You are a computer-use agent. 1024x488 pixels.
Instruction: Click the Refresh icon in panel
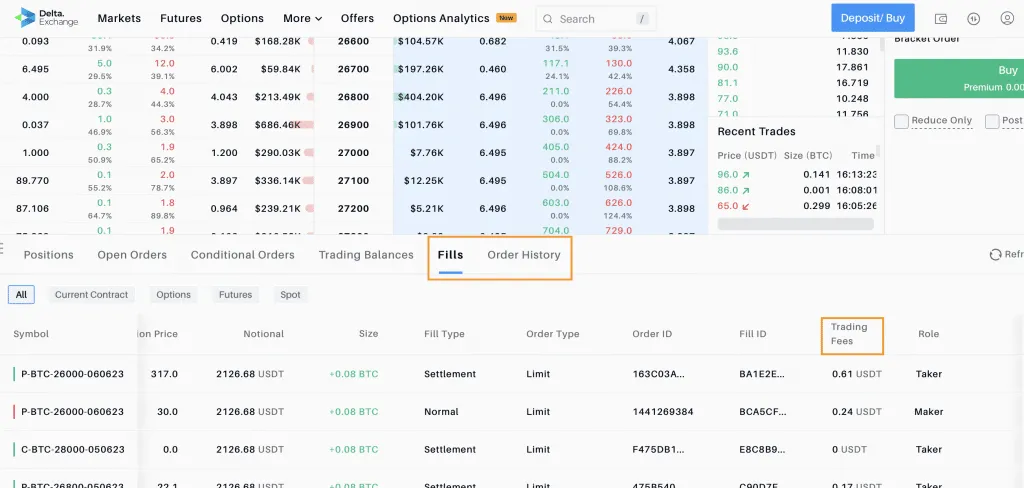(995, 255)
